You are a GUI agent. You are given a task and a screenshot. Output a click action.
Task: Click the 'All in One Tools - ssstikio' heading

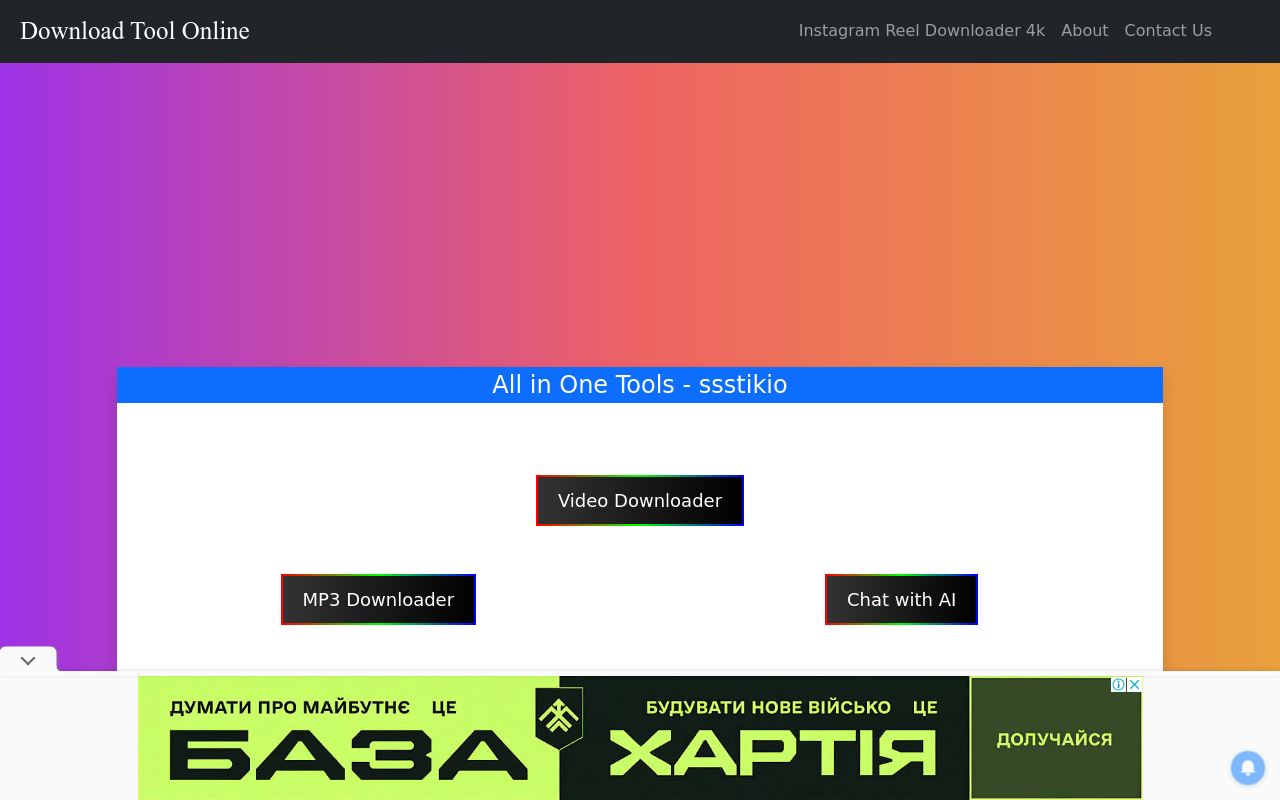(x=640, y=385)
